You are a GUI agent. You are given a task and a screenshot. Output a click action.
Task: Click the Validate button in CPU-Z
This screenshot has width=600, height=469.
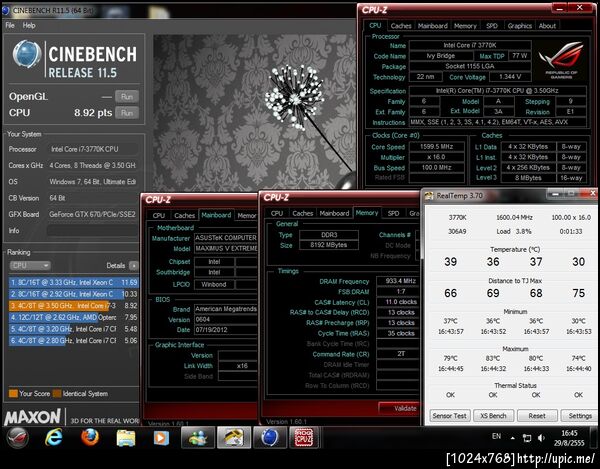pyautogui.click(x=399, y=409)
